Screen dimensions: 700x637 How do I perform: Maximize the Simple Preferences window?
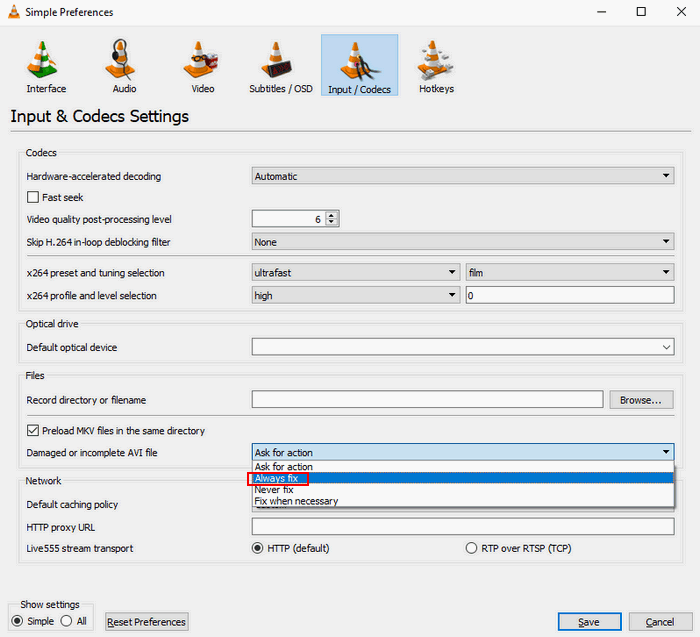(641, 12)
